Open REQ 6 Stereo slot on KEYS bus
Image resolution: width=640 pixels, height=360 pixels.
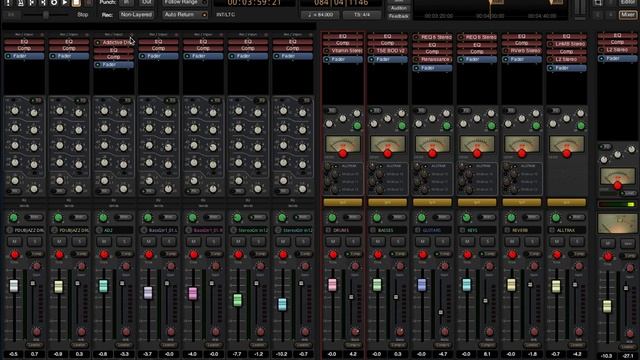[477, 37]
